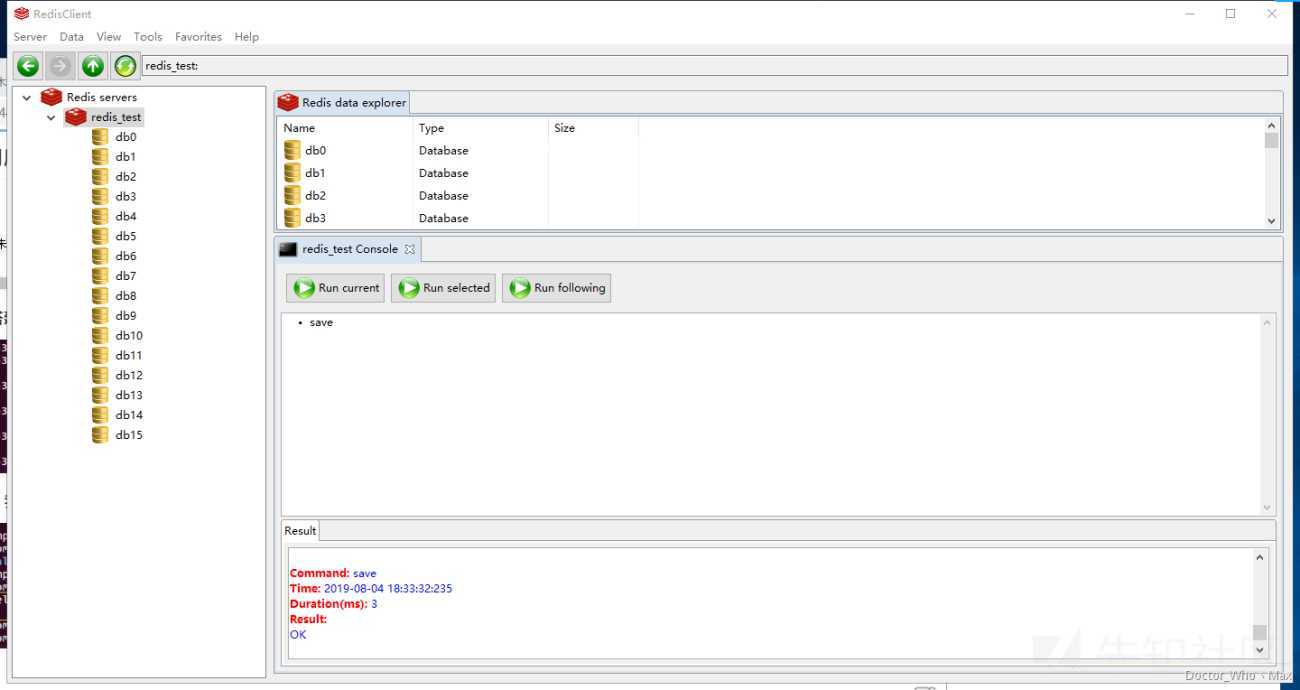The image size is (1300, 690).
Task: Select db12 database icon in server tree
Action: [100, 376]
